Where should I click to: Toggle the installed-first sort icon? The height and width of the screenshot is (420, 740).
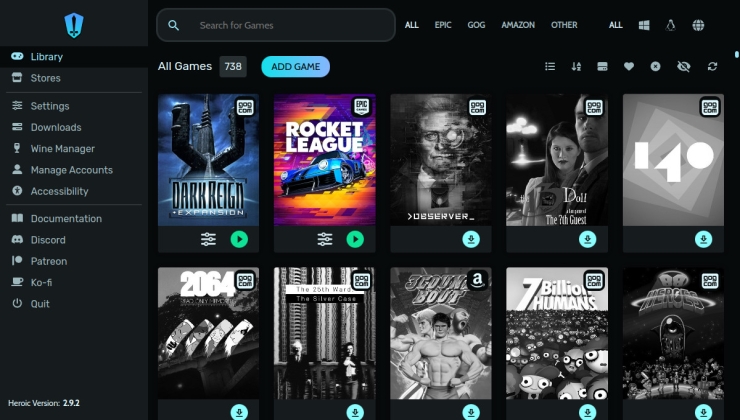602,67
